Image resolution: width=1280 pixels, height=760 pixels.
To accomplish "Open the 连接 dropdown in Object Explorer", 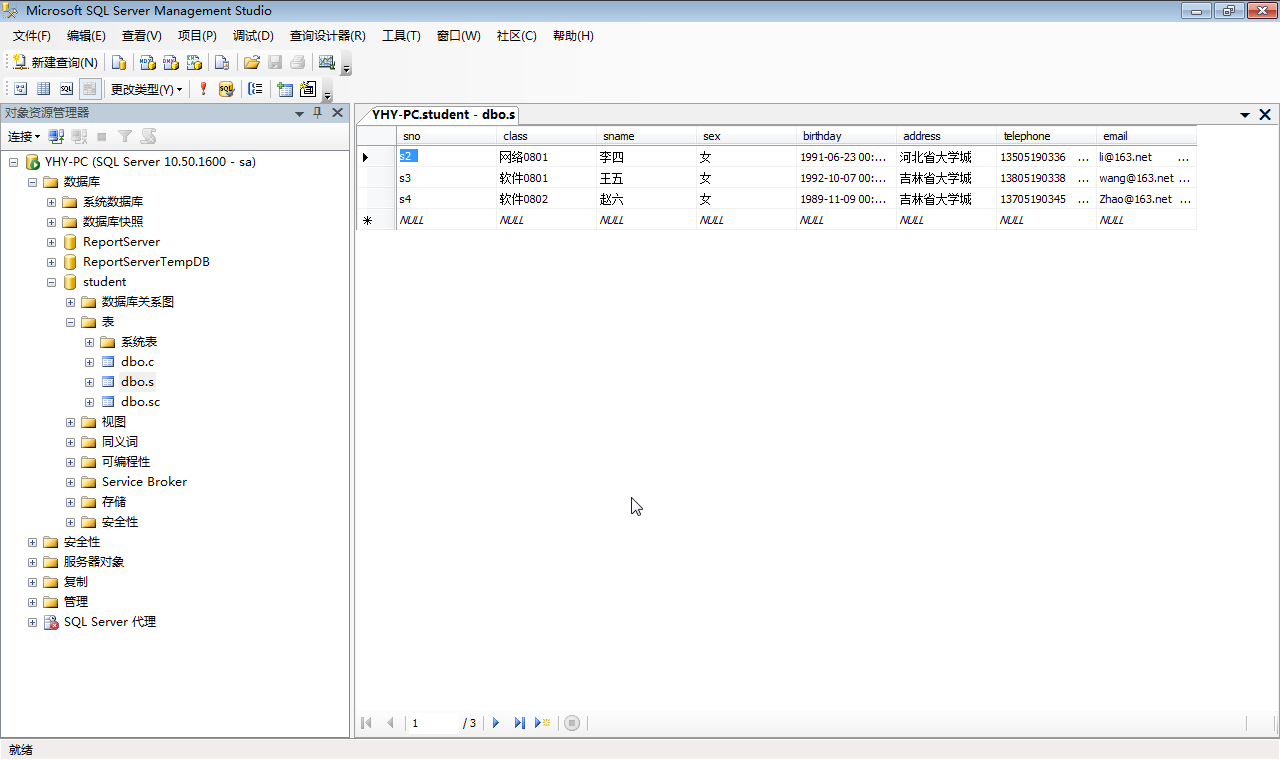I will (24, 136).
